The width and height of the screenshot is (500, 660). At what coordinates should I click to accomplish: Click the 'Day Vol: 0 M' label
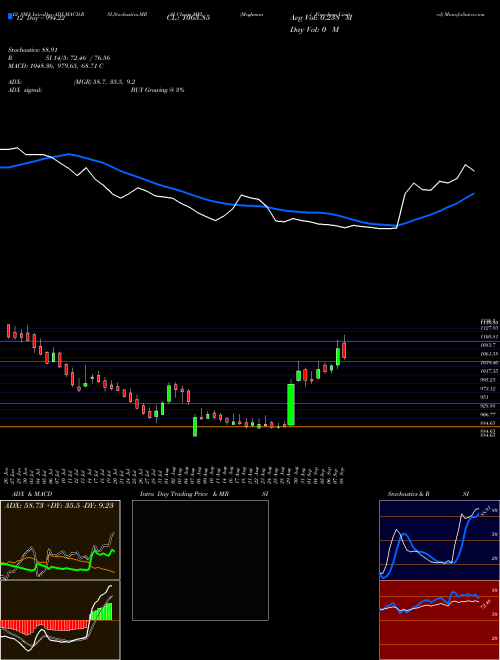[x=314, y=30]
